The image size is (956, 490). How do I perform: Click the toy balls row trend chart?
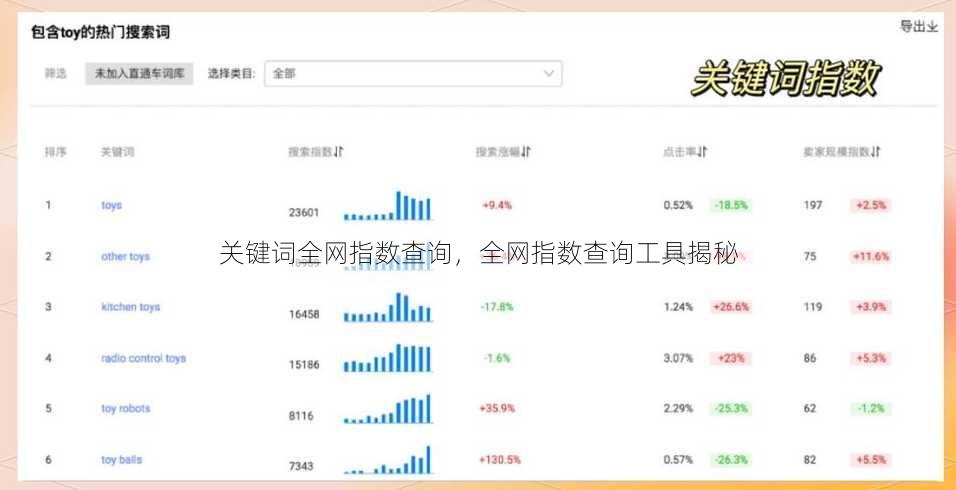[387, 460]
